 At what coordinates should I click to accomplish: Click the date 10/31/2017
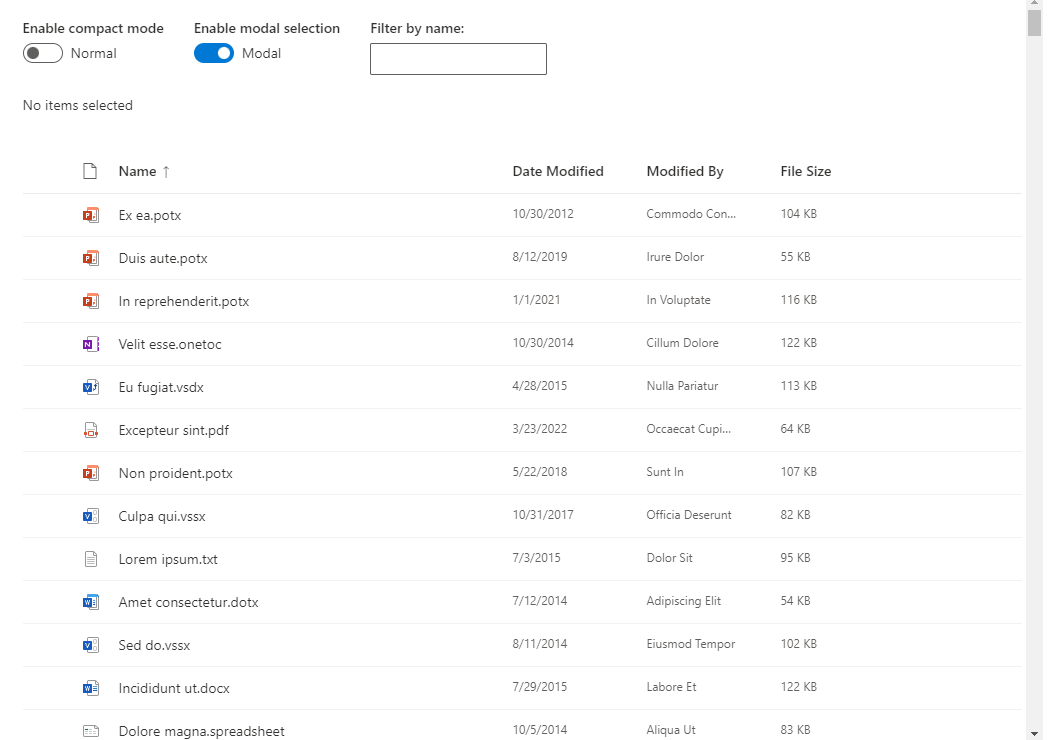(x=543, y=515)
